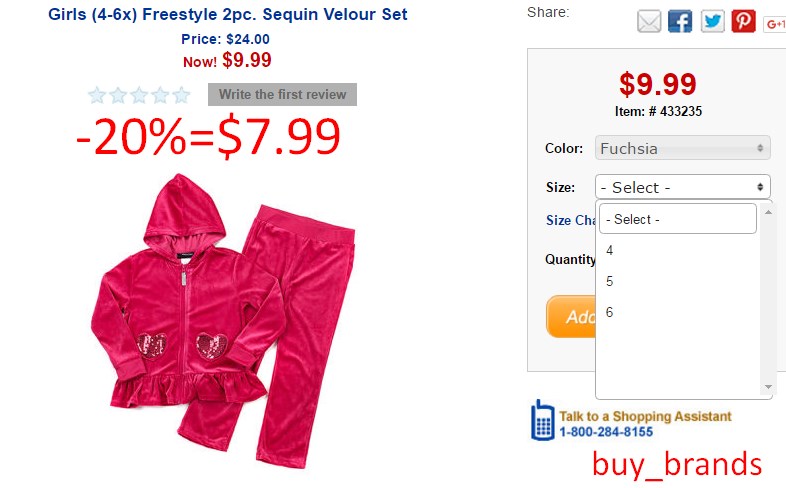Viewport: 786px width, 488px height.
Task: Click the dropdown list scroll up arrow
Action: click(768, 212)
